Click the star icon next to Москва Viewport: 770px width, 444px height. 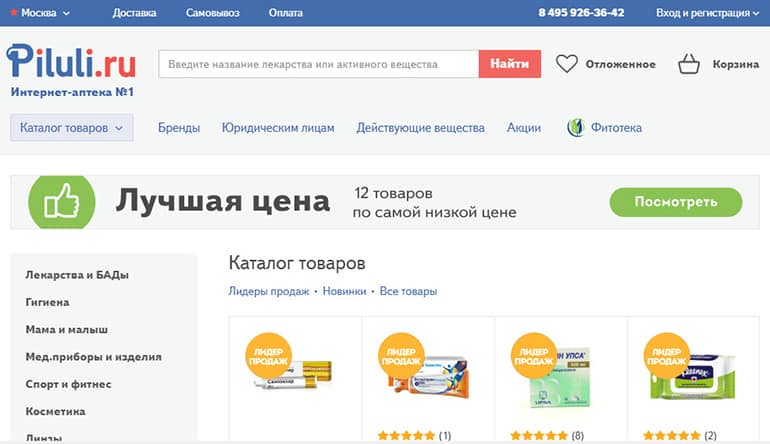point(14,12)
